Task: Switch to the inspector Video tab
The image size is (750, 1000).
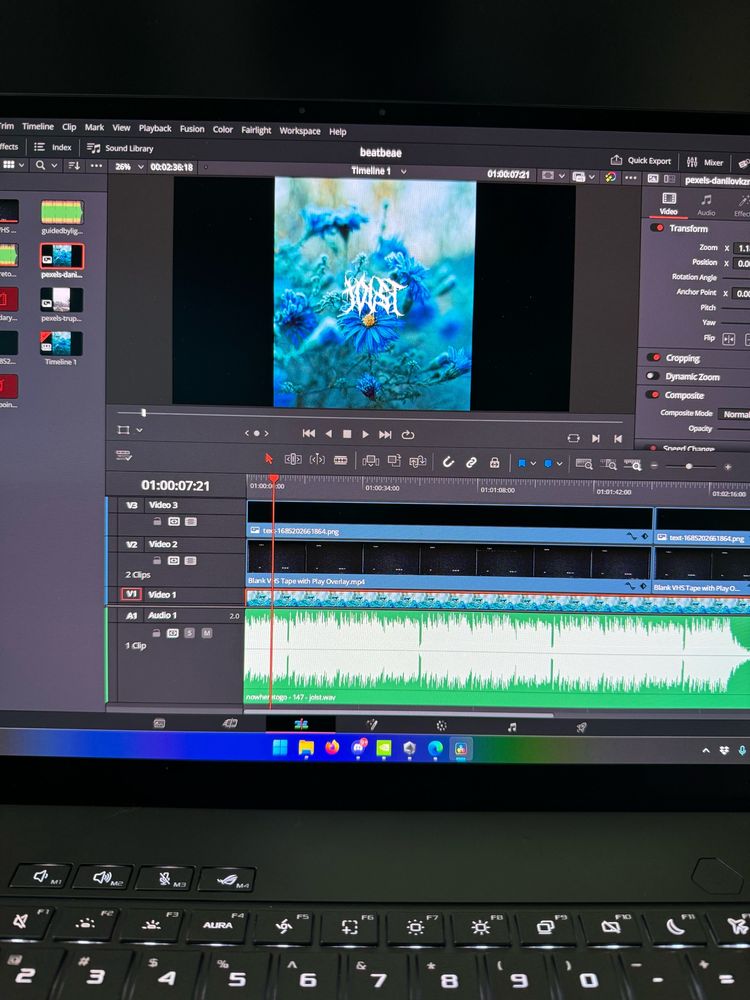Action: (x=668, y=203)
